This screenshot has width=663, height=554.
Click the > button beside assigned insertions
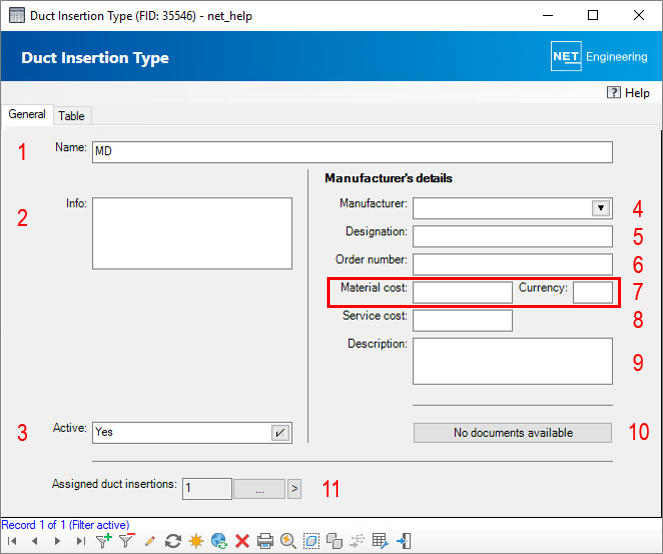coord(294,489)
